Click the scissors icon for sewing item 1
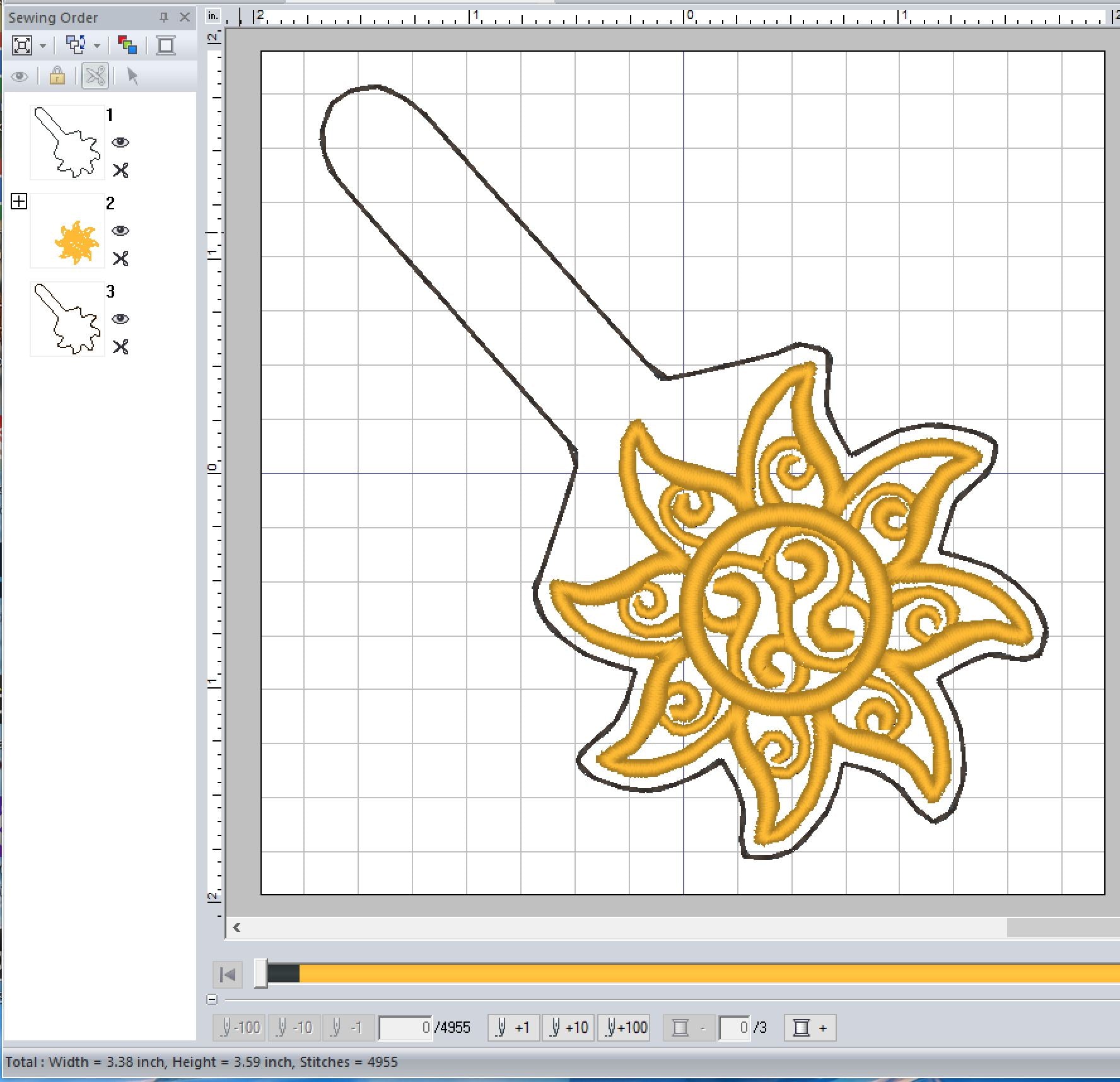 [120, 170]
